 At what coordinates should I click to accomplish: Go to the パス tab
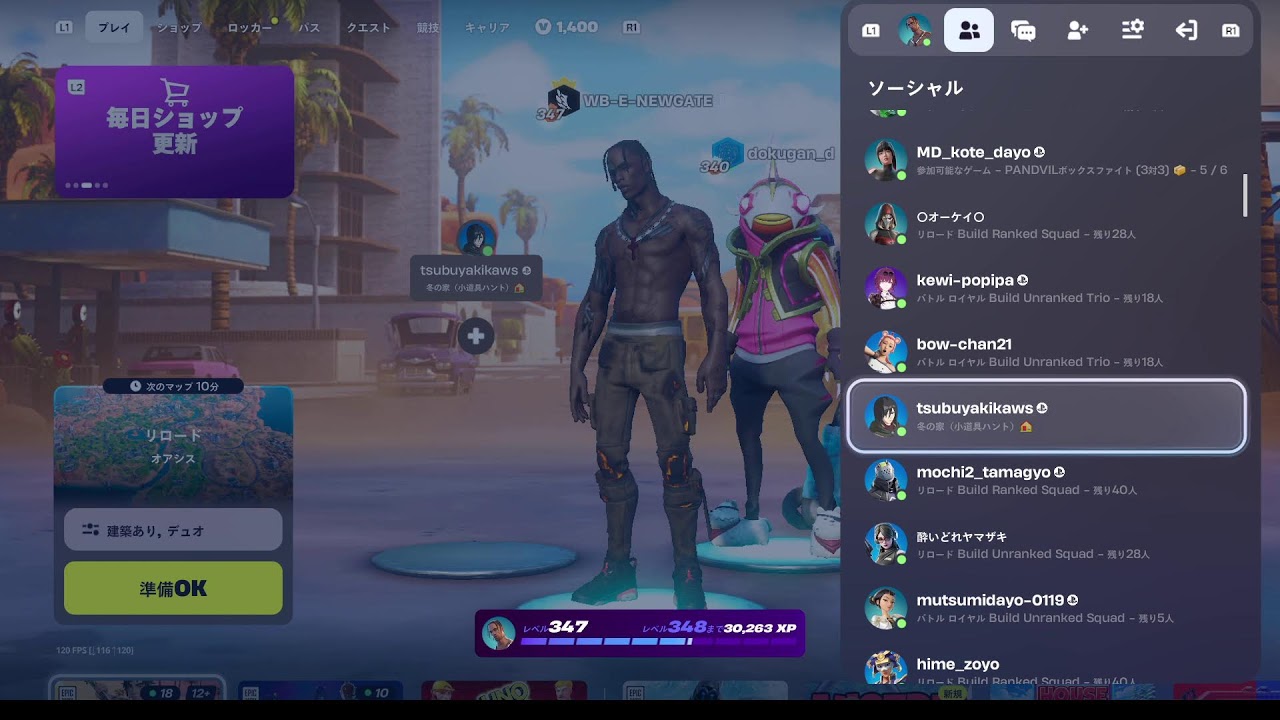310,28
